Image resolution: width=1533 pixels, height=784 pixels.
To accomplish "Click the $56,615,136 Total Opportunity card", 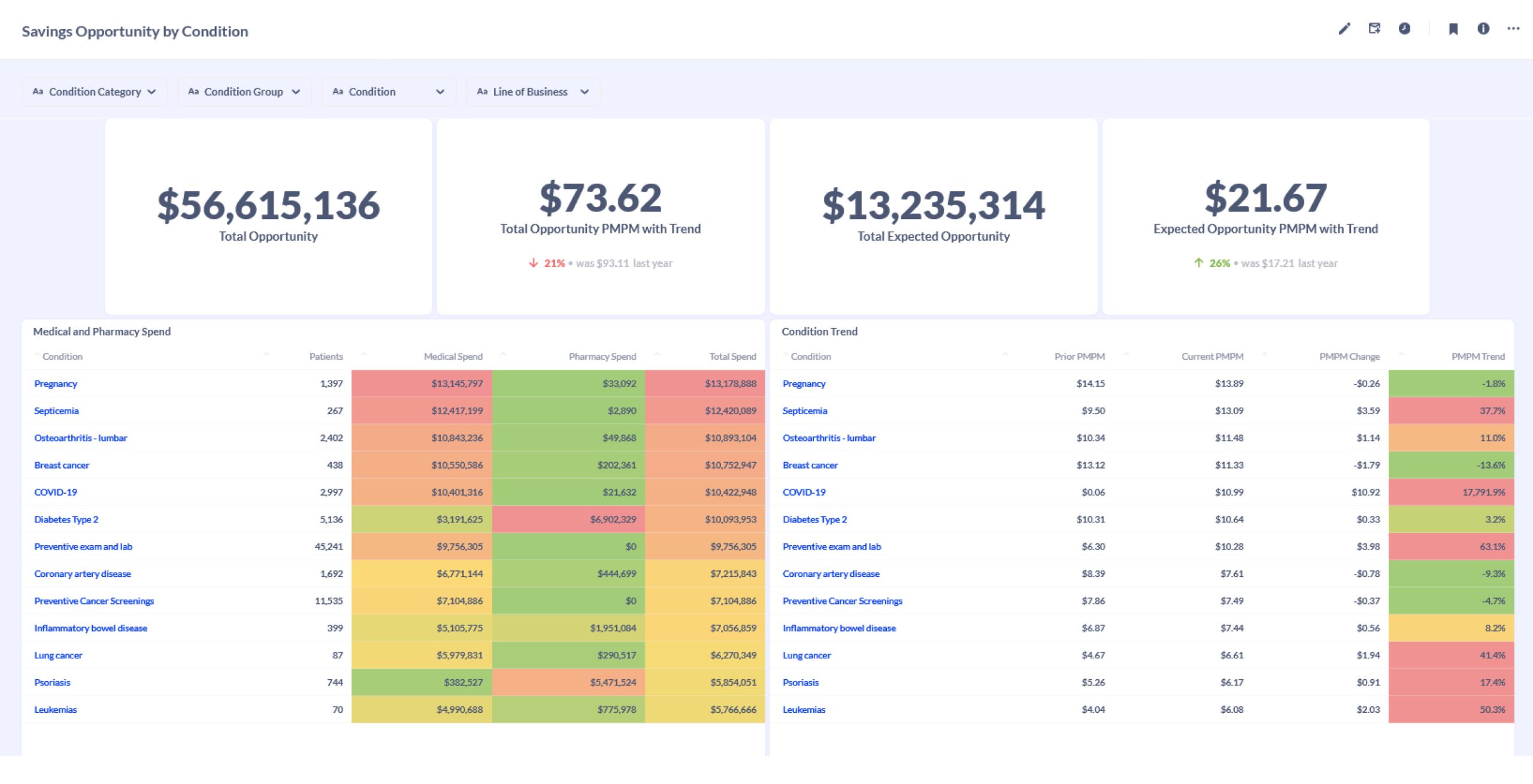I will [x=268, y=216].
